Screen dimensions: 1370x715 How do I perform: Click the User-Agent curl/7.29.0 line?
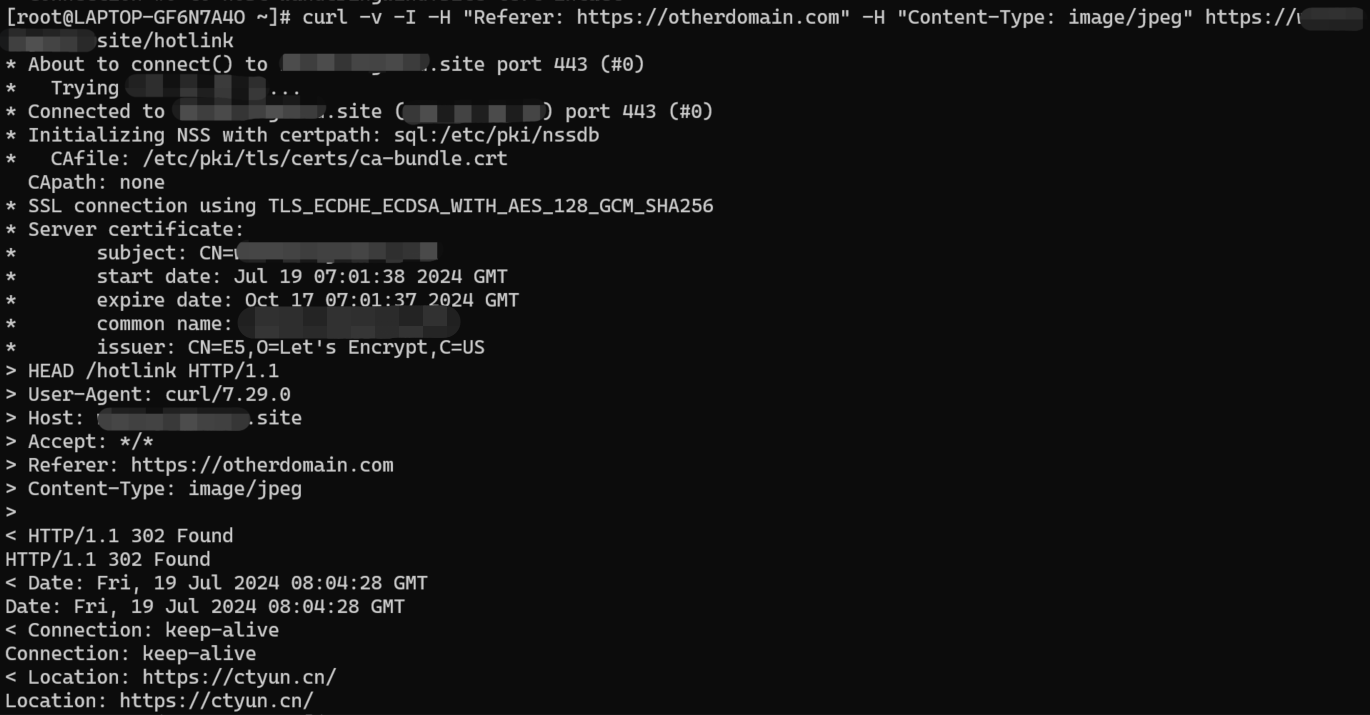click(148, 395)
